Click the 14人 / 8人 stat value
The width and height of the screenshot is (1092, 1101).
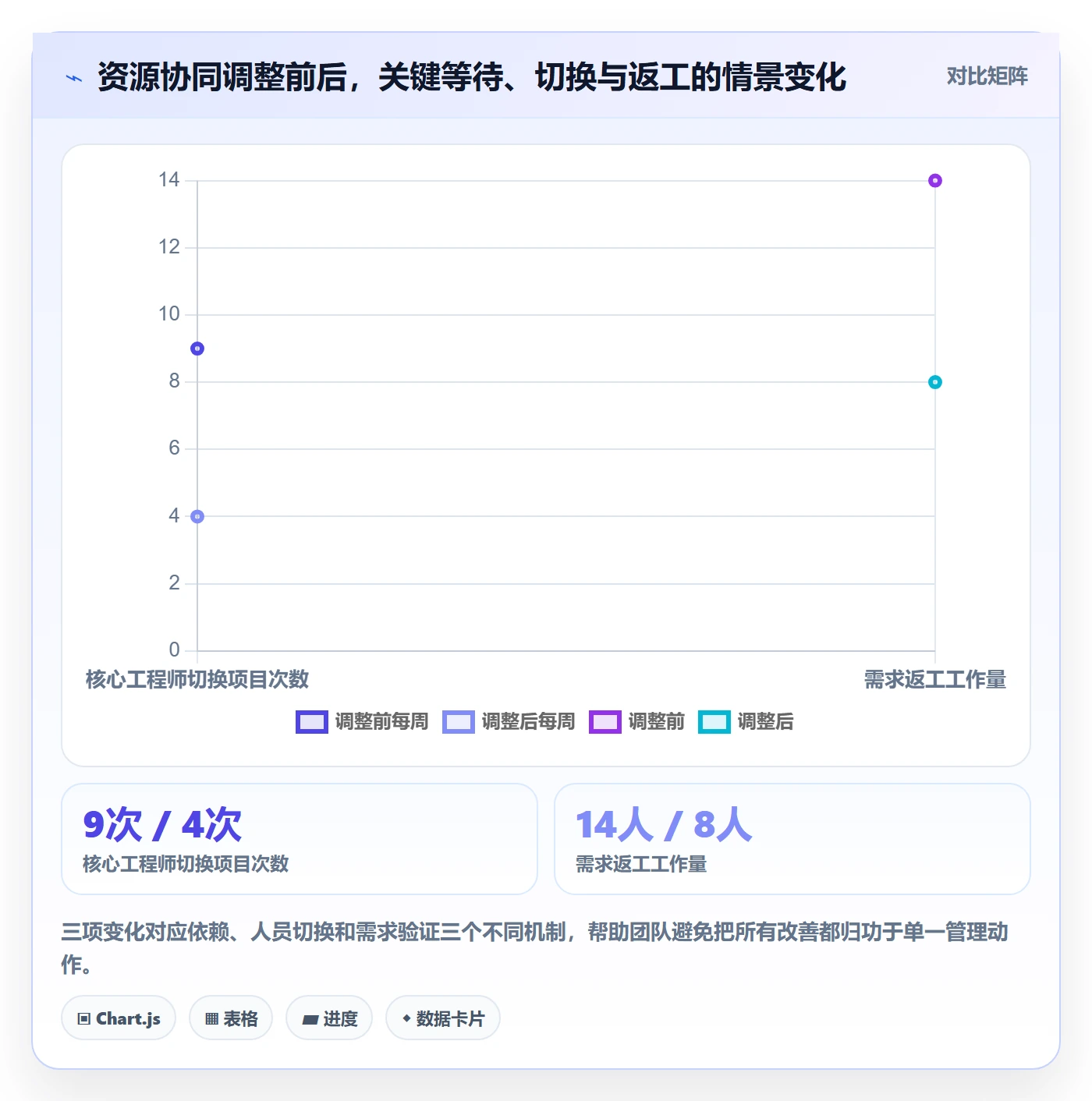664,825
